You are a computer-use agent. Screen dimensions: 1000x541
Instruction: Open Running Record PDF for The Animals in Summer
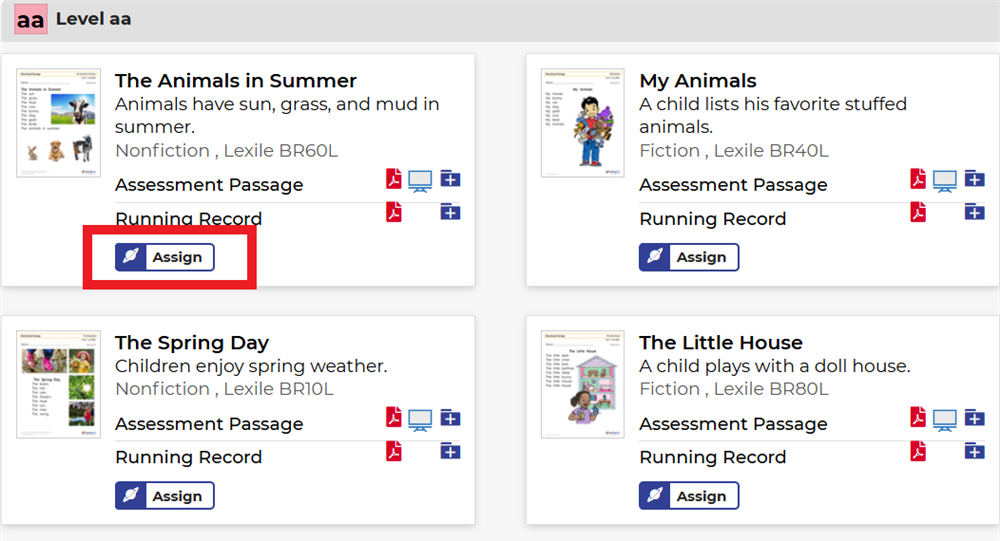point(394,212)
